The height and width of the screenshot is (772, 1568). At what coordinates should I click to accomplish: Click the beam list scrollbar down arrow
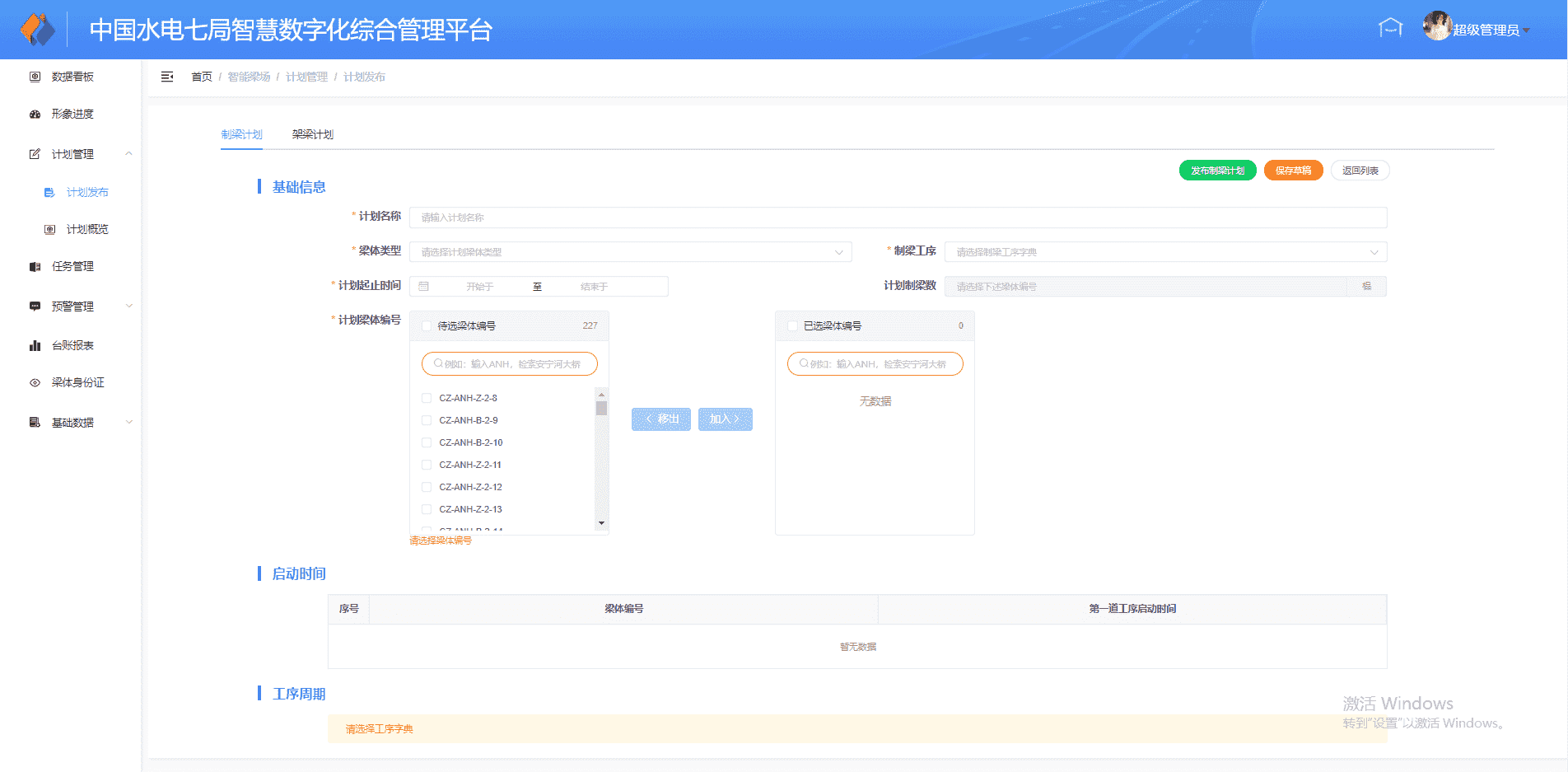[x=601, y=523]
